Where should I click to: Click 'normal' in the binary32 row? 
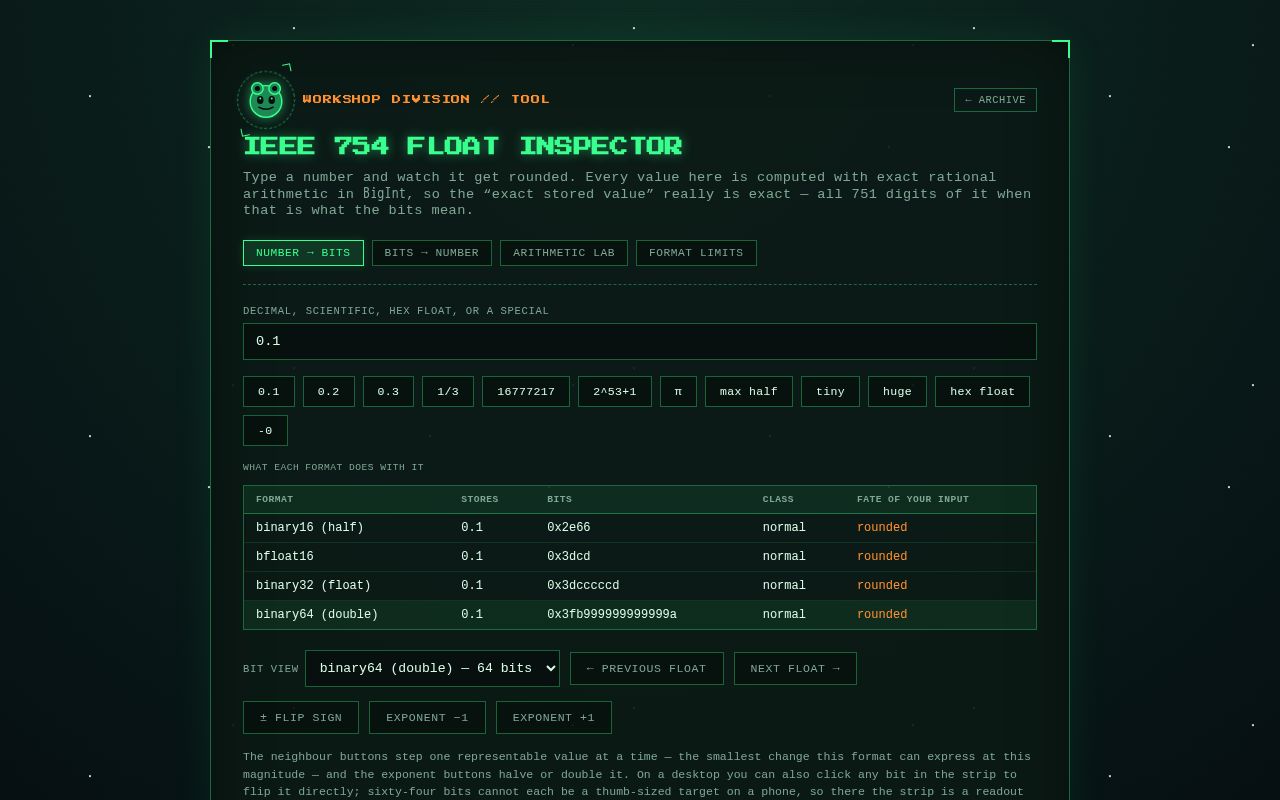pos(784,586)
